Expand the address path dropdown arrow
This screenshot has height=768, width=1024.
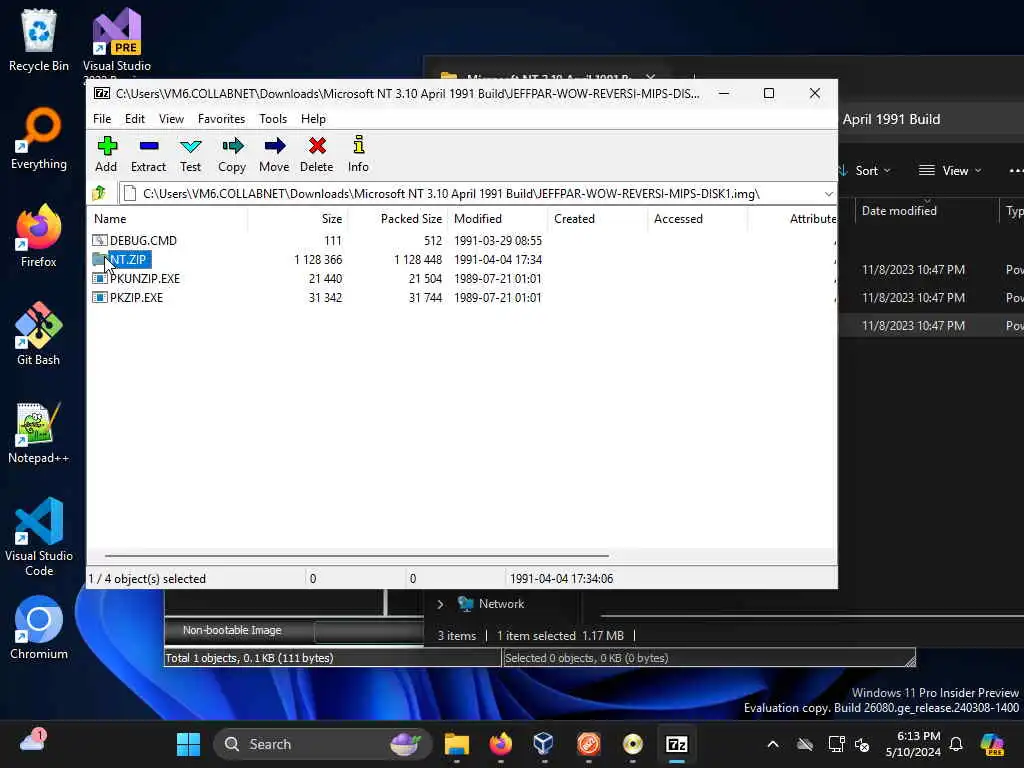(x=828, y=194)
